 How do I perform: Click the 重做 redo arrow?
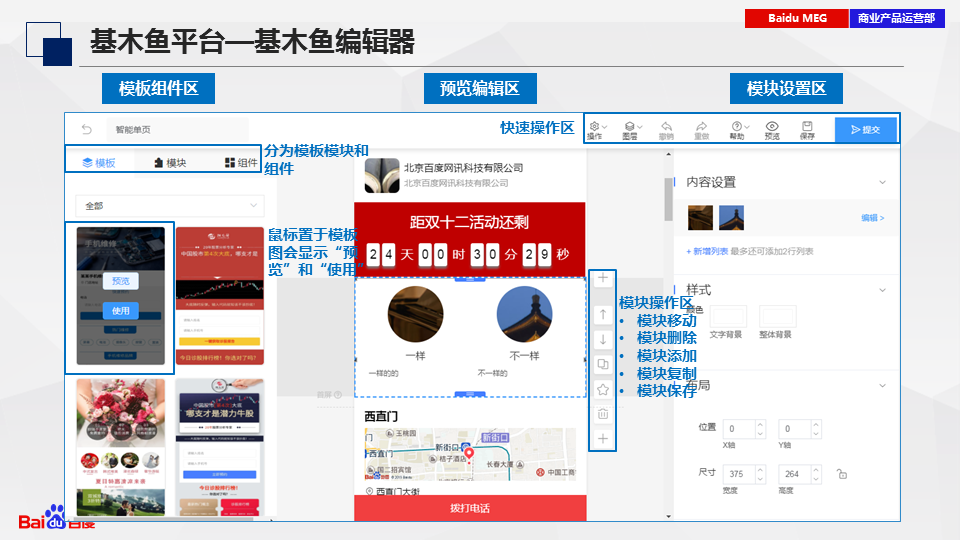click(x=702, y=130)
